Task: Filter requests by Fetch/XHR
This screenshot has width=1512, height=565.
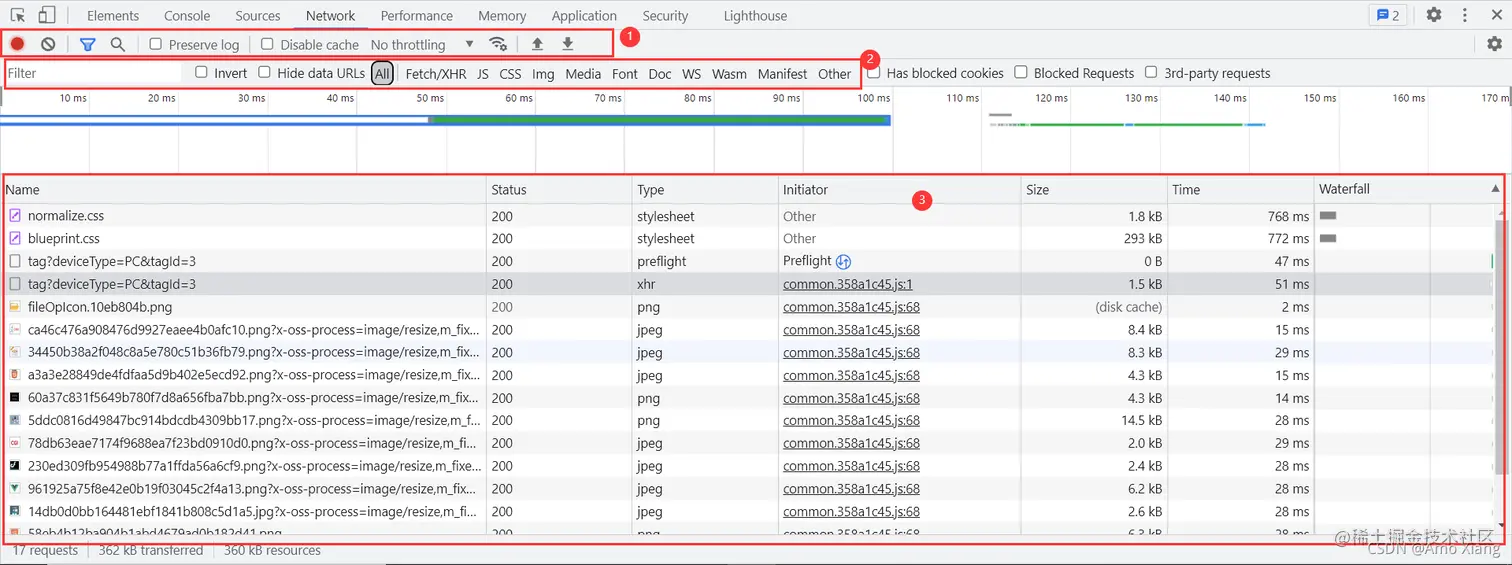Action: pyautogui.click(x=436, y=73)
